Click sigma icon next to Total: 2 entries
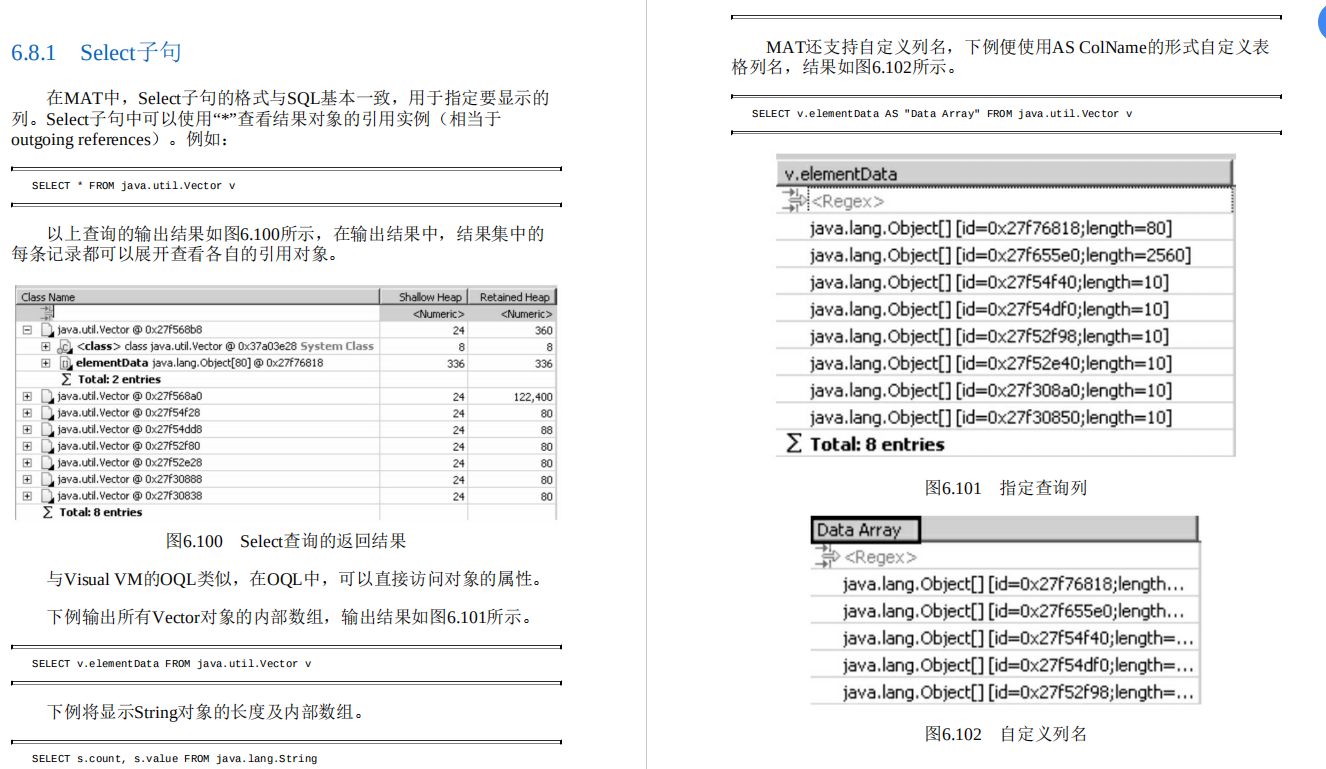Image resolution: width=1326 pixels, height=769 pixels. click(67, 380)
